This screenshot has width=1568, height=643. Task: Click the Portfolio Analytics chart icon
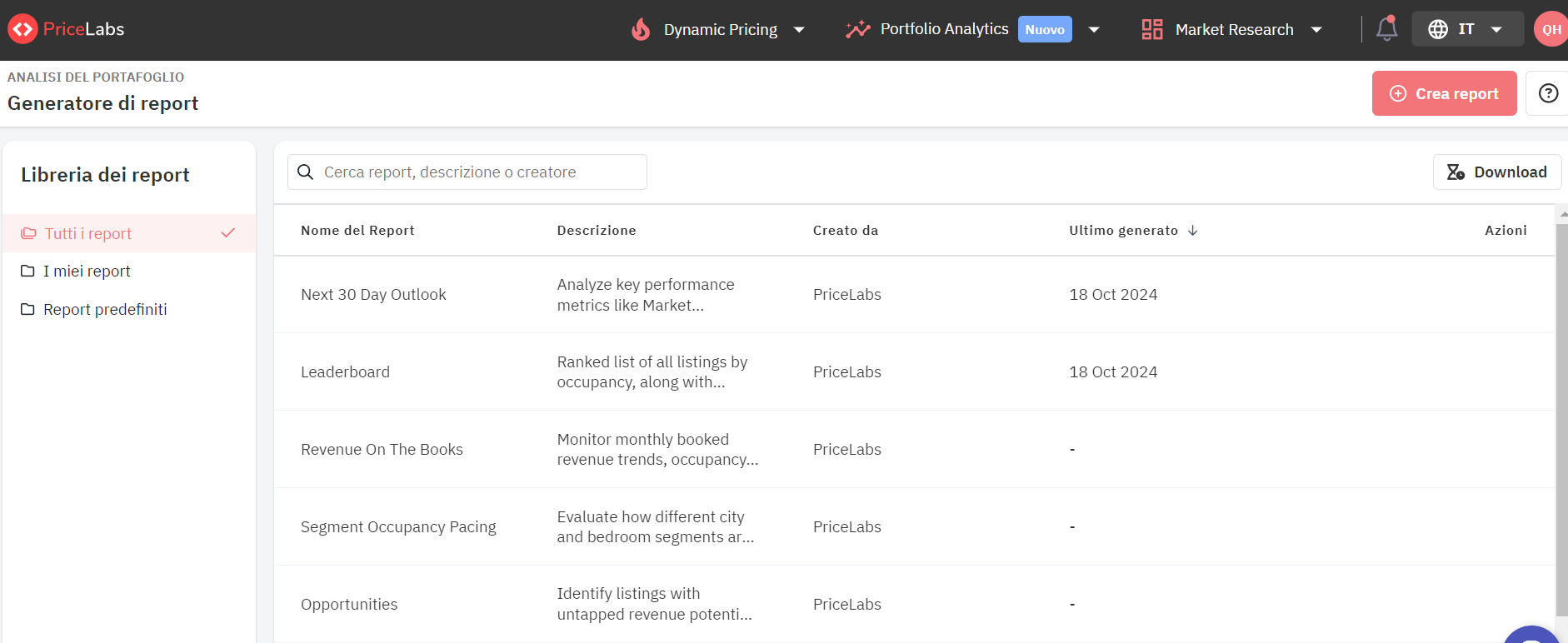coord(858,30)
